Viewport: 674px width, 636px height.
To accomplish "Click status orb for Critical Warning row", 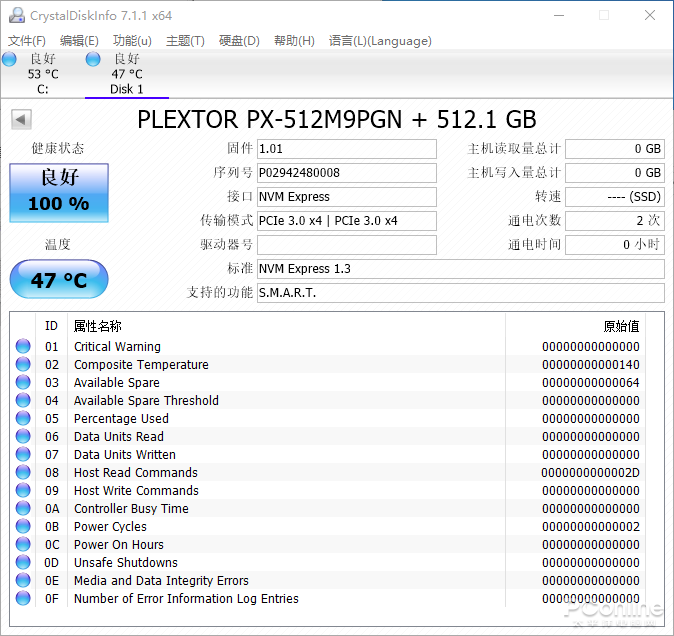I will 23,346.
